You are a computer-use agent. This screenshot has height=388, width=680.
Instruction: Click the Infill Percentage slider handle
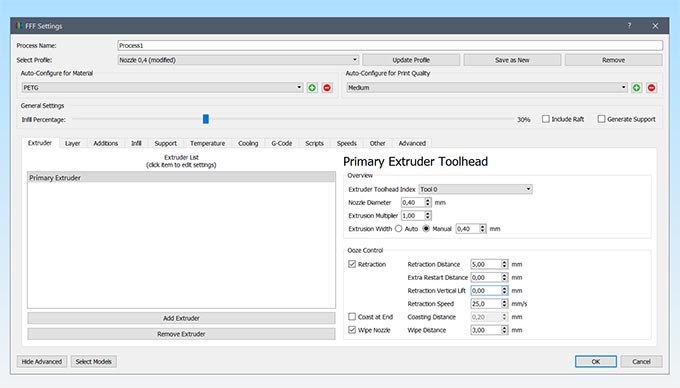coord(206,119)
